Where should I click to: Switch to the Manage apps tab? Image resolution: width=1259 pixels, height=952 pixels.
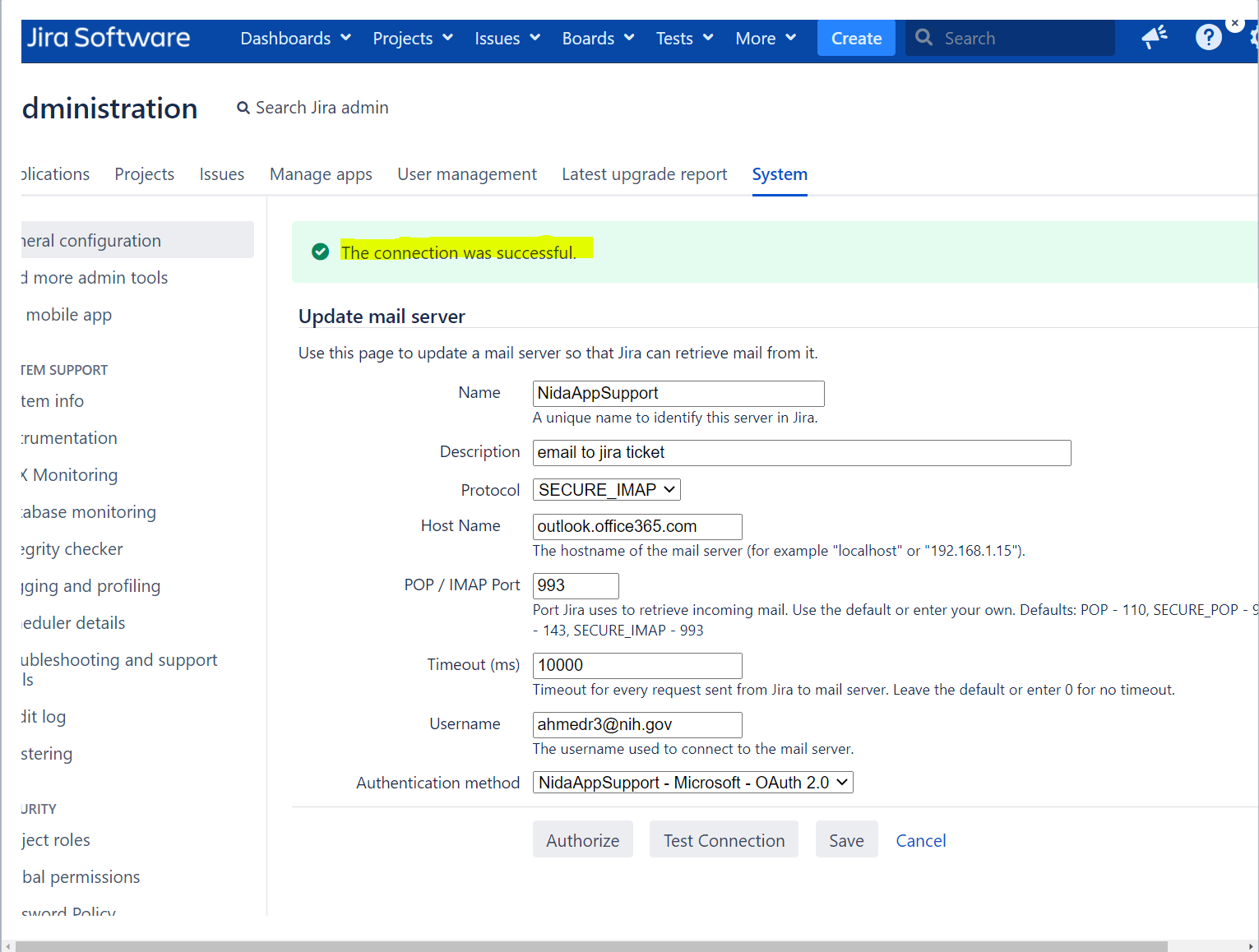pyautogui.click(x=321, y=174)
